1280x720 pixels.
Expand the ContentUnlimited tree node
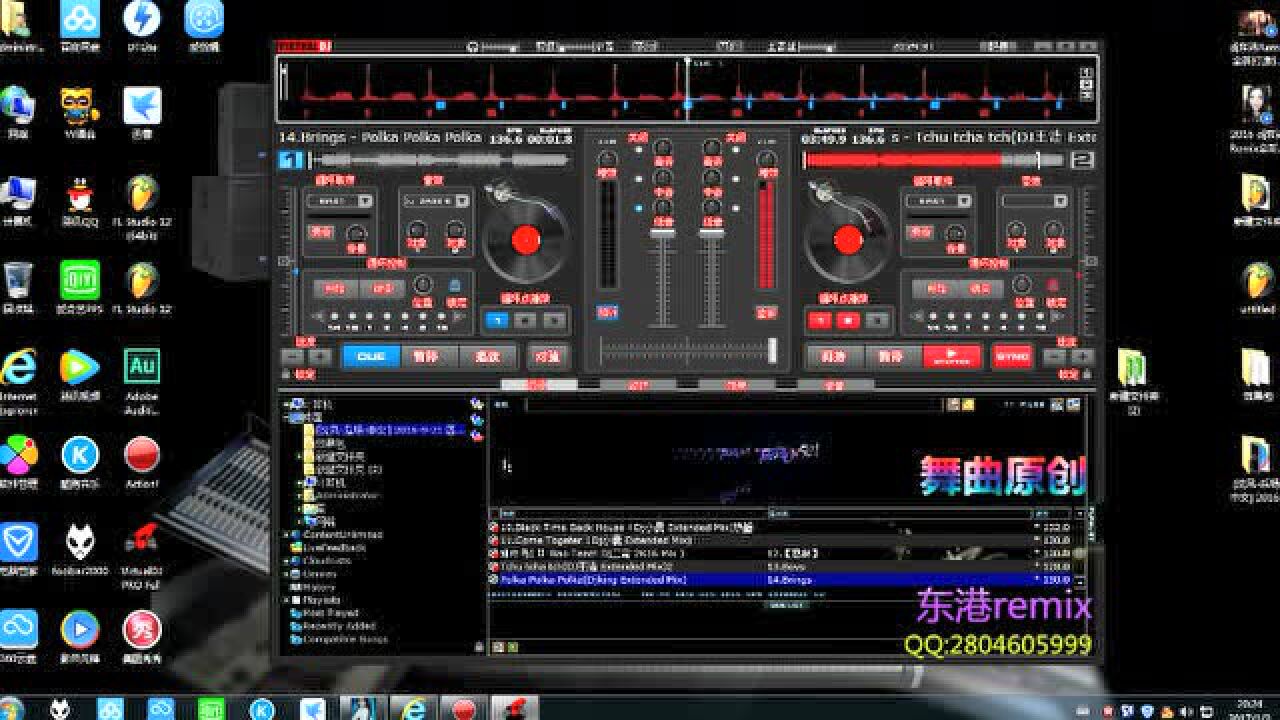[x=285, y=535]
